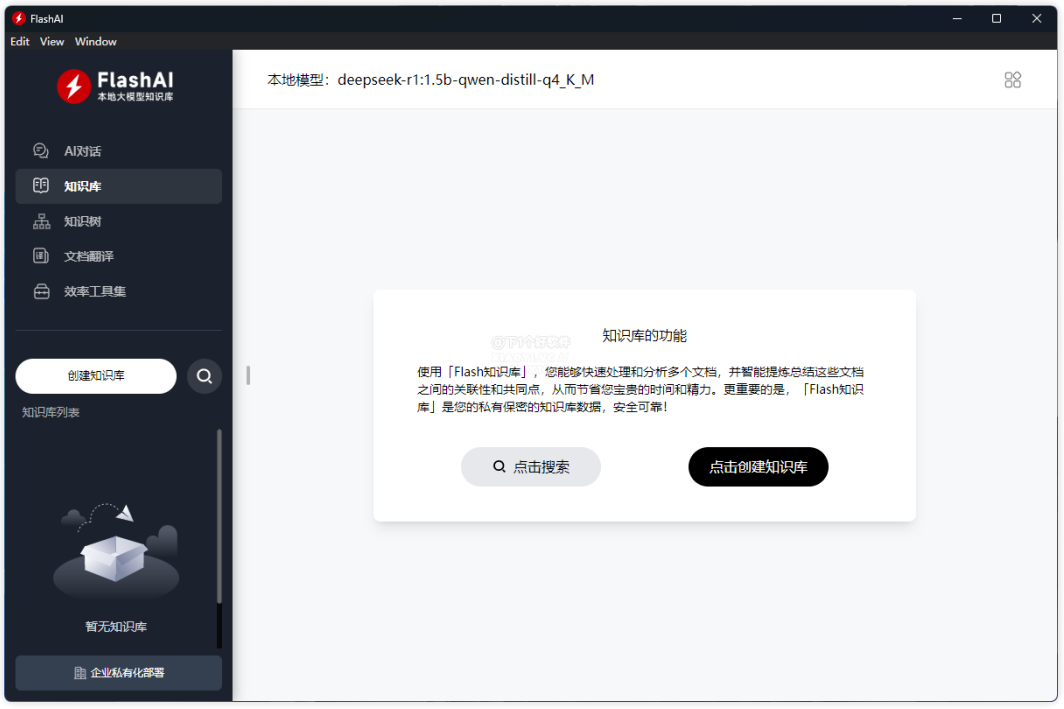Open the View menu
Image resolution: width=1064 pixels, height=709 pixels.
point(52,42)
